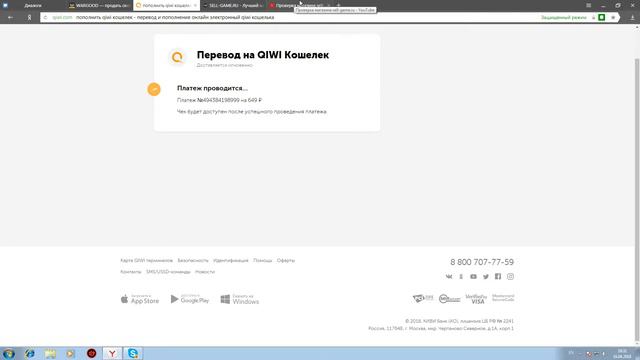Image resolution: width=640 pixels, height=360 pixels.
Task: Open Windows Explorer folder on taskbar
Action: point(50,353)
